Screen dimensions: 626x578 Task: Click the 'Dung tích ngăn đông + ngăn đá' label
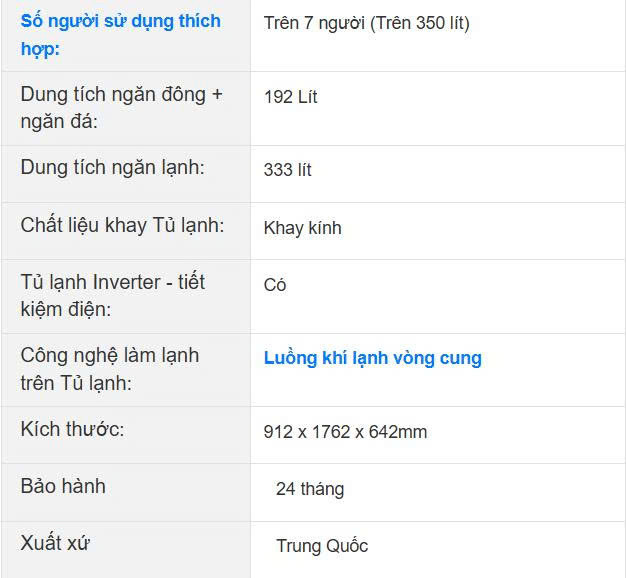pyautogui.click(x=121, y=107)
